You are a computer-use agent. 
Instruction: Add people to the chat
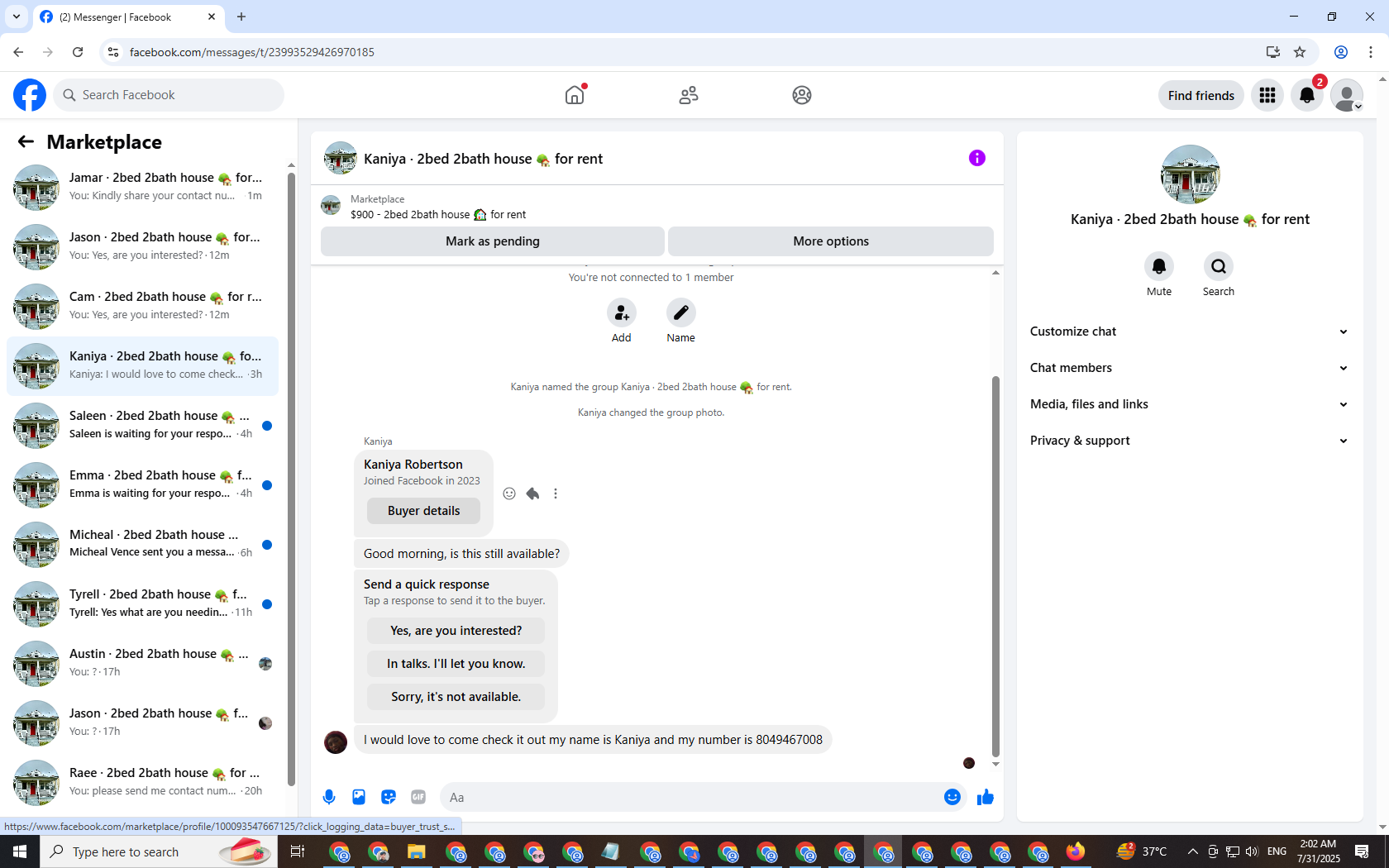(x=622, y=312)
